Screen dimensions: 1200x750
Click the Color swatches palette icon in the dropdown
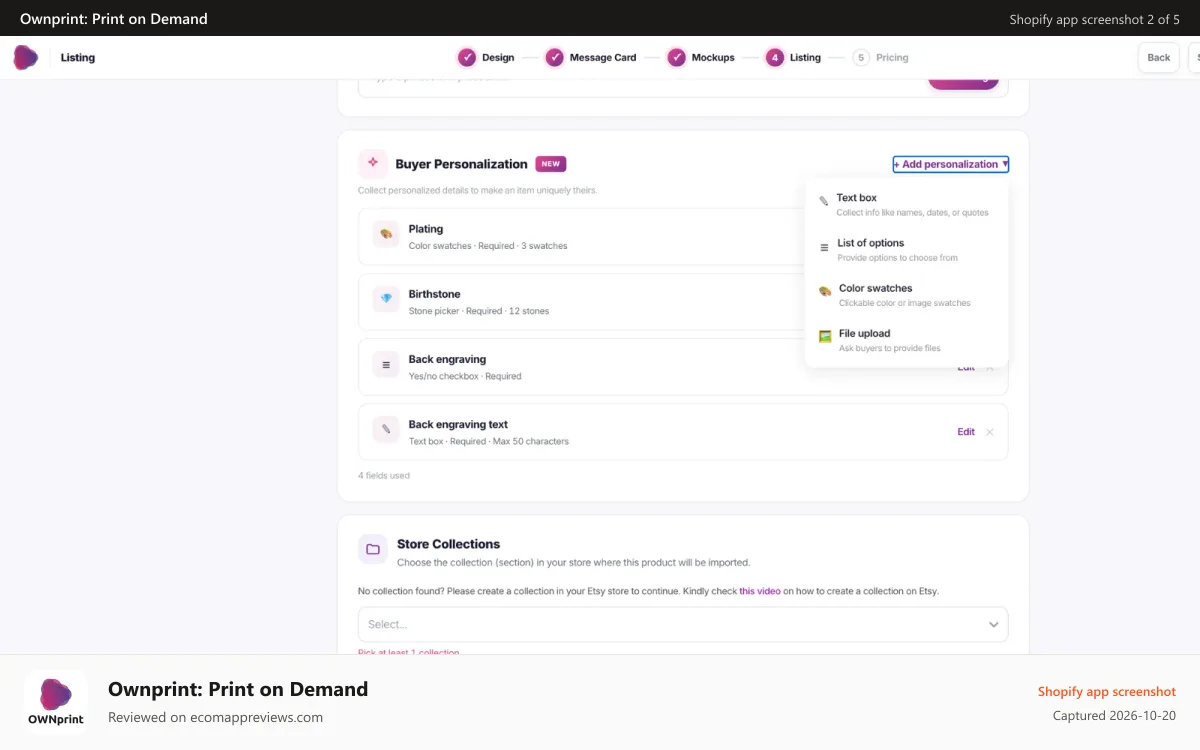(825, 291)
